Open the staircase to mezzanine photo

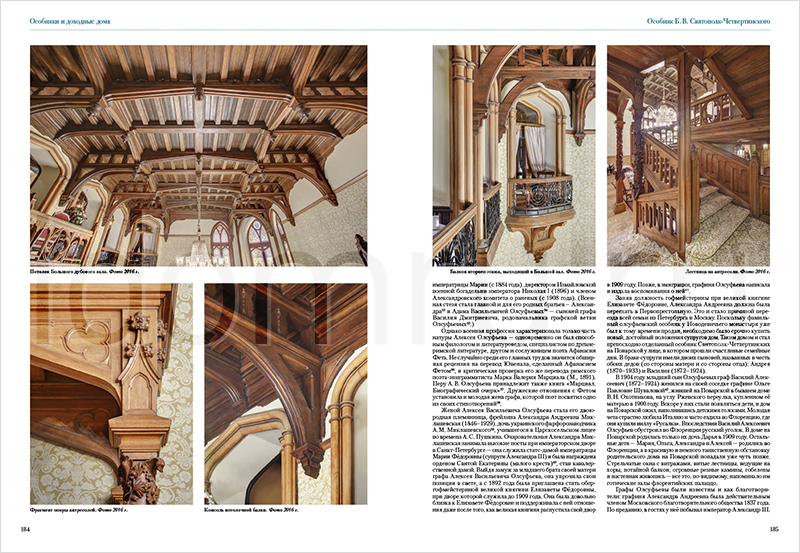click(688, 156)
